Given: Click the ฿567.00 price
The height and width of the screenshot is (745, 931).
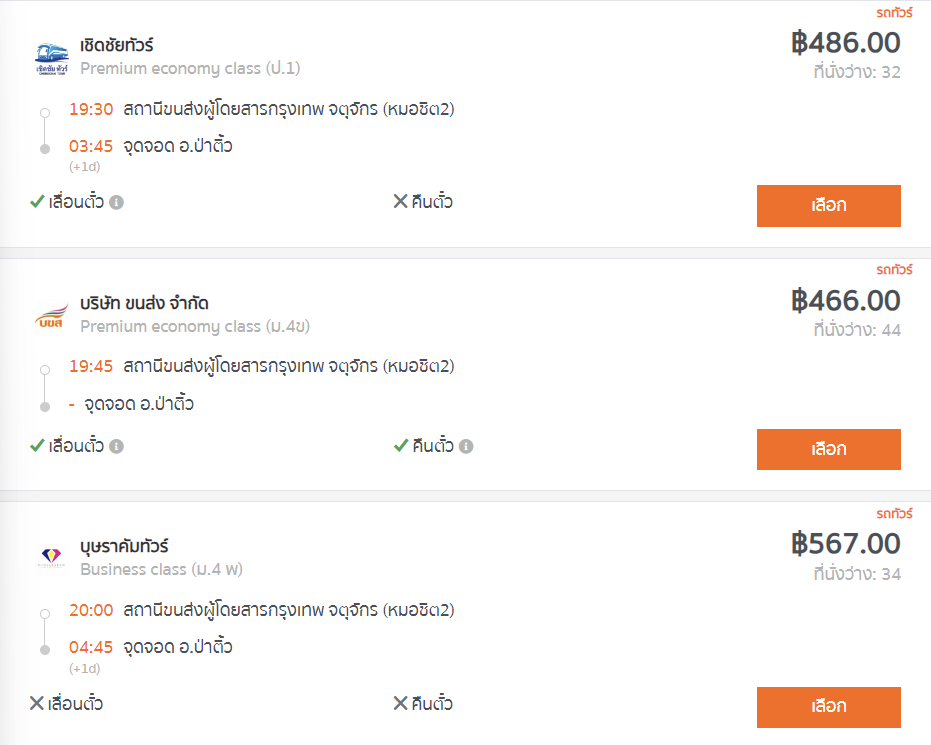Looking at the screenshot, I should [x=846, y=544].
